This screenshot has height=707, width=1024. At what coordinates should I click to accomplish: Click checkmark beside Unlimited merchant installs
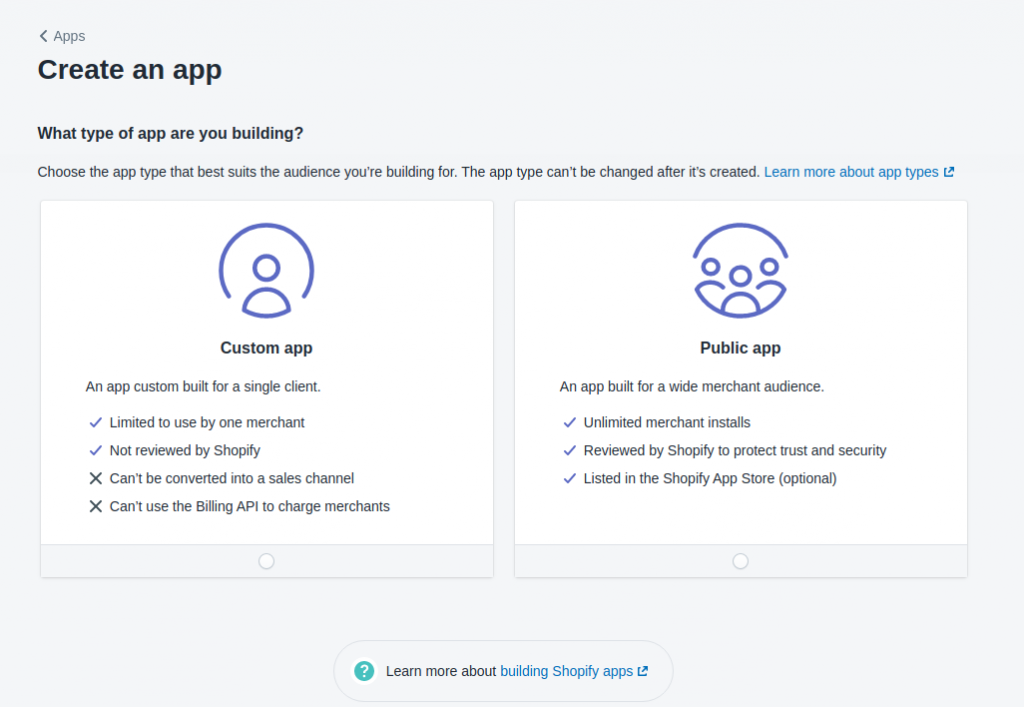tap(569, 422)
